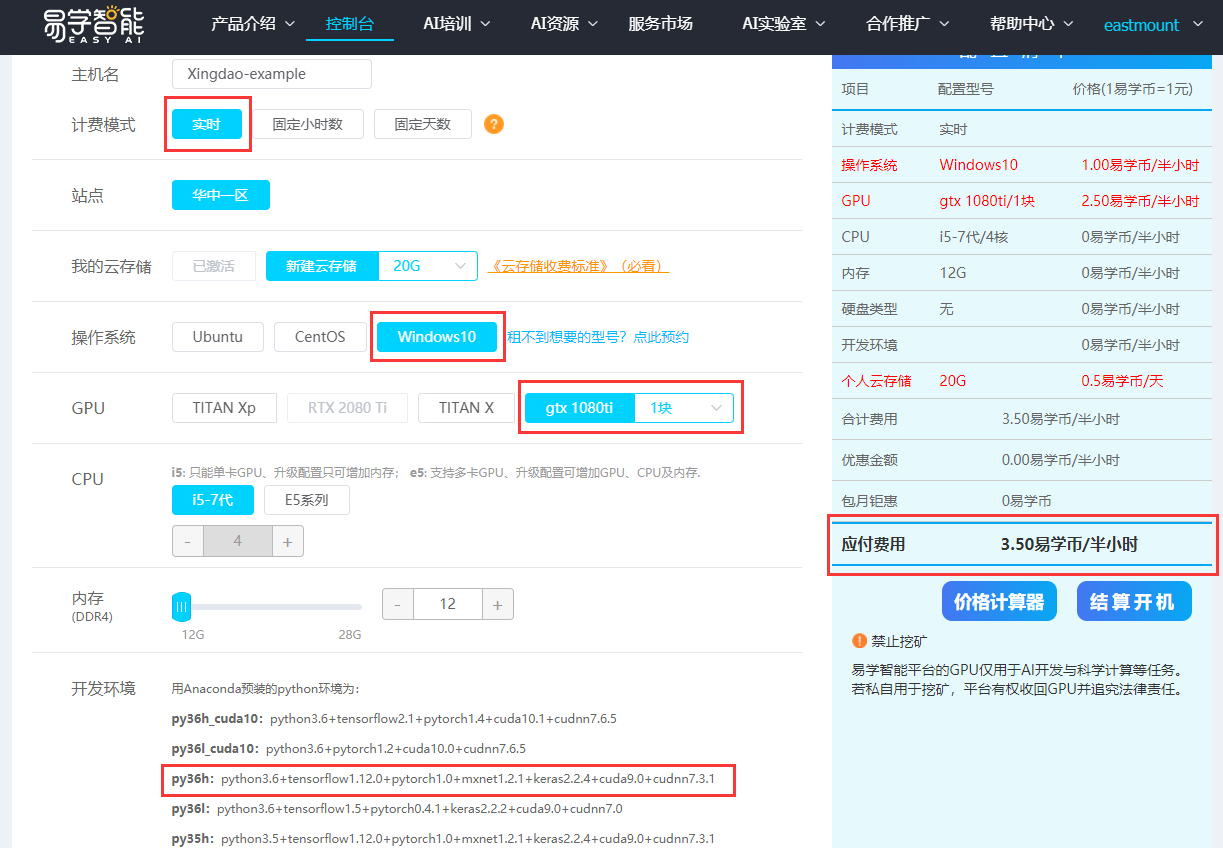Image resolution: width=1223 pixels, height=848 pixels.
Task: Expand the AI实验室 menu
Action: point(784,24)
